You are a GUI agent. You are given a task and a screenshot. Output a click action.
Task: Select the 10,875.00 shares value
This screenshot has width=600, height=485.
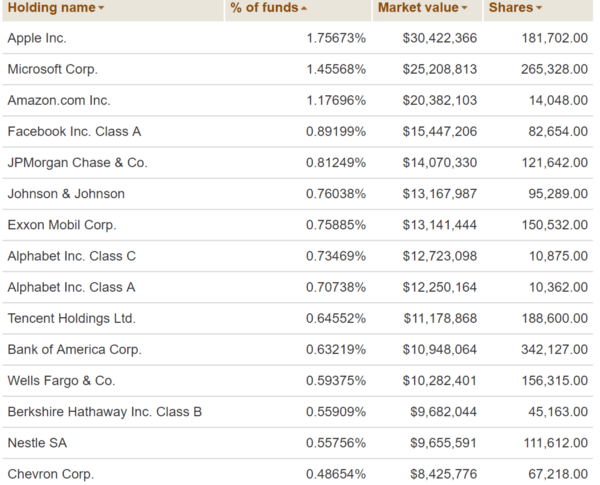coord(558,256)
